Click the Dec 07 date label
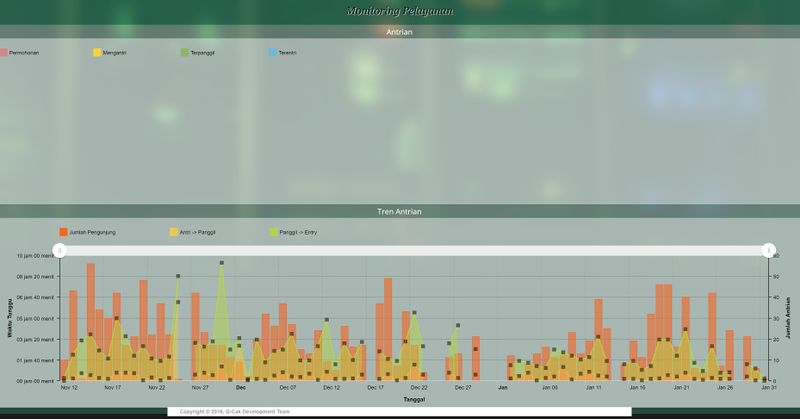 (288, 388)
